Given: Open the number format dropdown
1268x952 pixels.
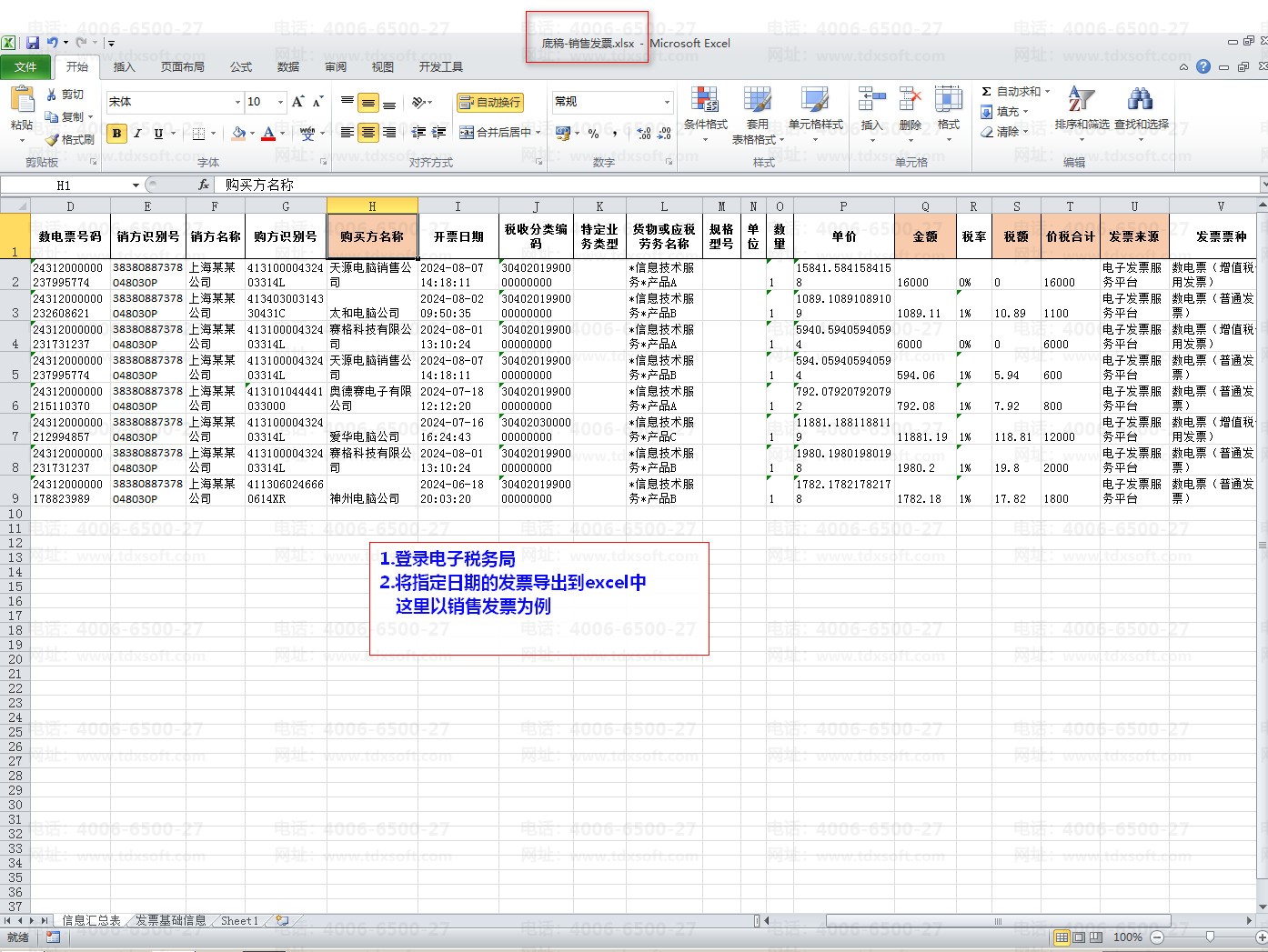Looking at the screenshot, I should click(x=667, y=102).
